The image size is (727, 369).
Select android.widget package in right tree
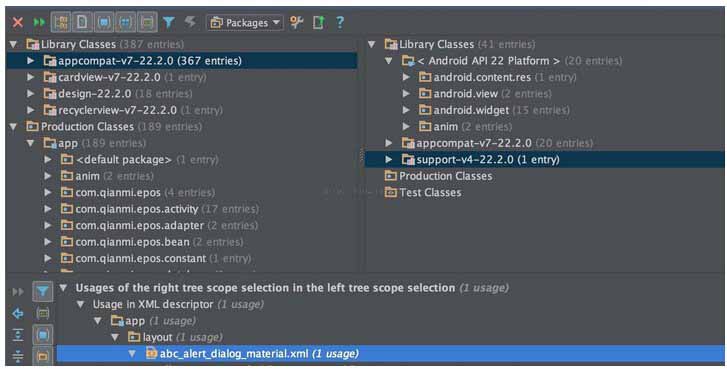pos(471,110)
